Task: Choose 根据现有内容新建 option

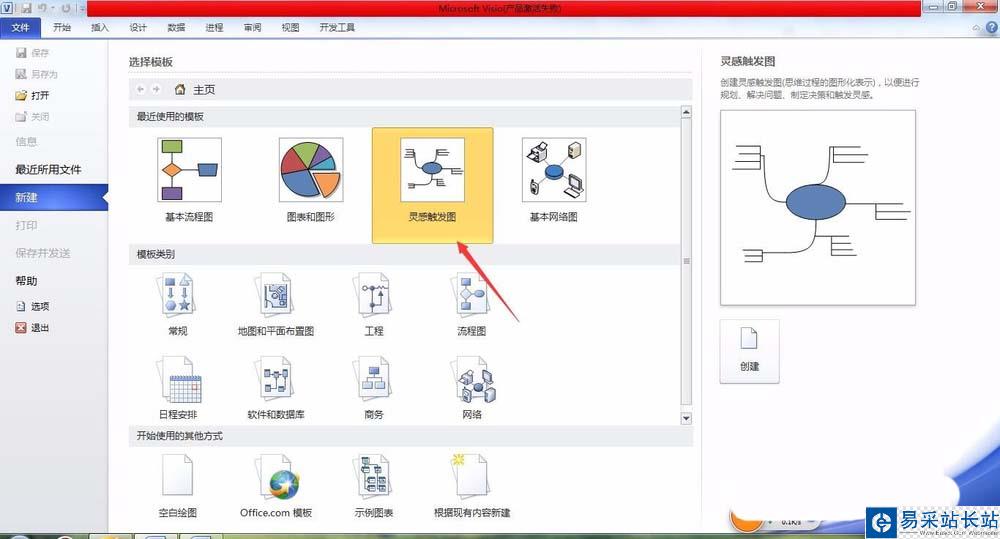Action: tap(471, 475)
